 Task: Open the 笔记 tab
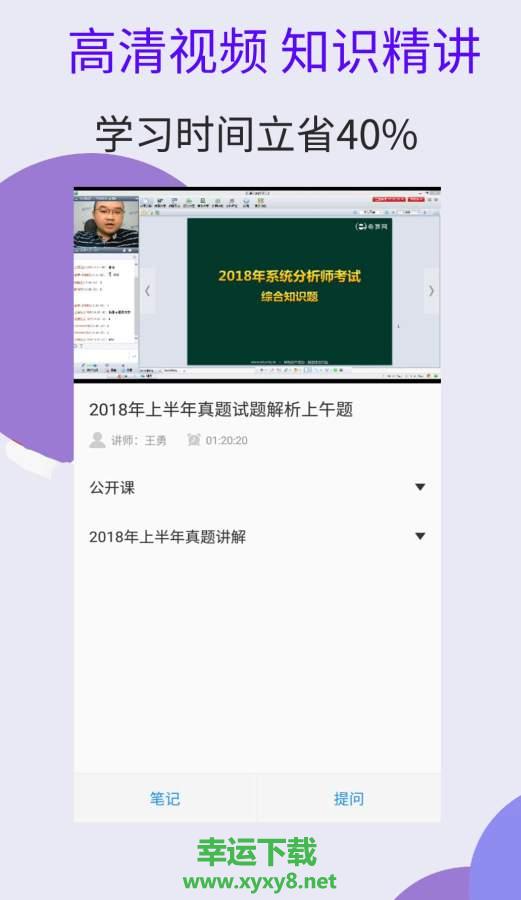click(x=165, y=798)
